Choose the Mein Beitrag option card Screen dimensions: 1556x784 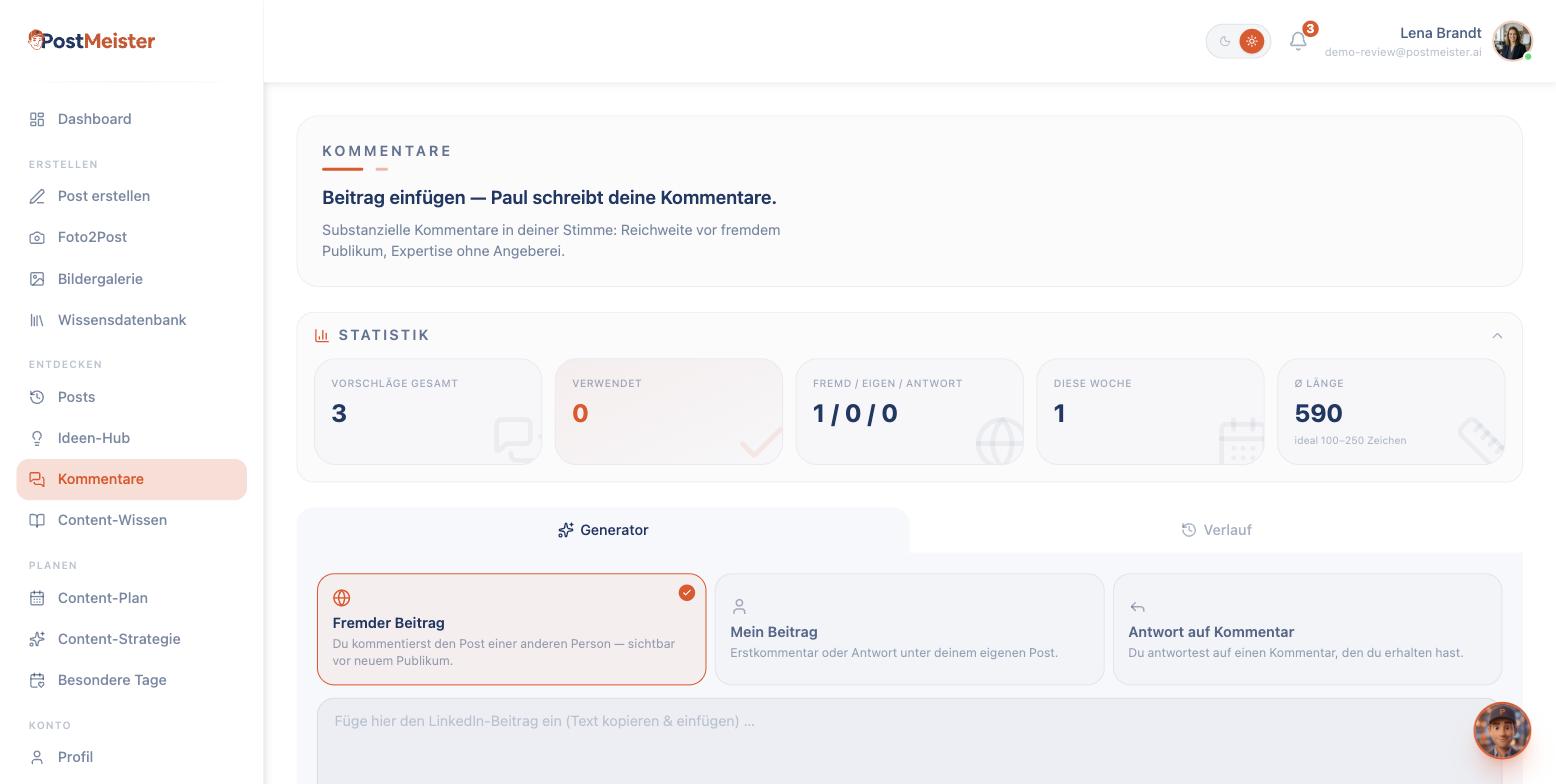coord(910,629)
